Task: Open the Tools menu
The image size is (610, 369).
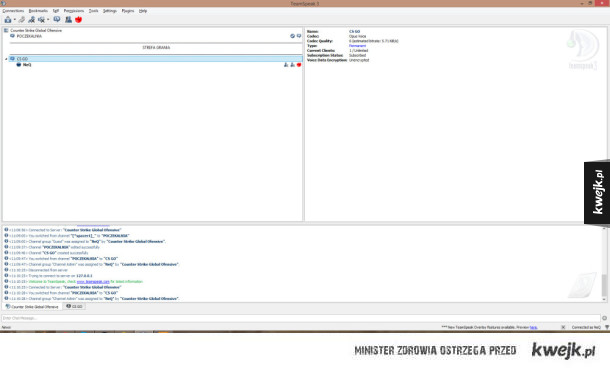Action: click(93, 11)
